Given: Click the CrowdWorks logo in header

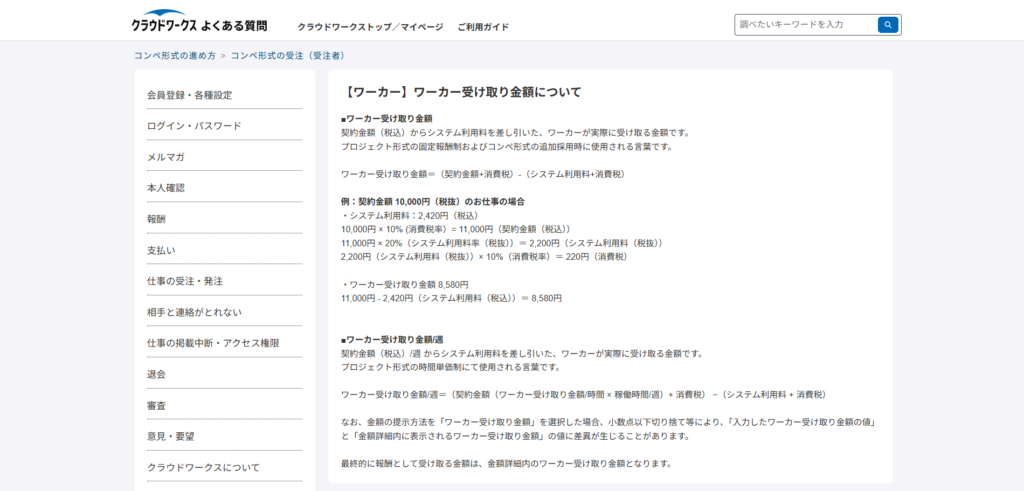Looking at the screenshot, I should pyautogui.click(x=198, y=23).
